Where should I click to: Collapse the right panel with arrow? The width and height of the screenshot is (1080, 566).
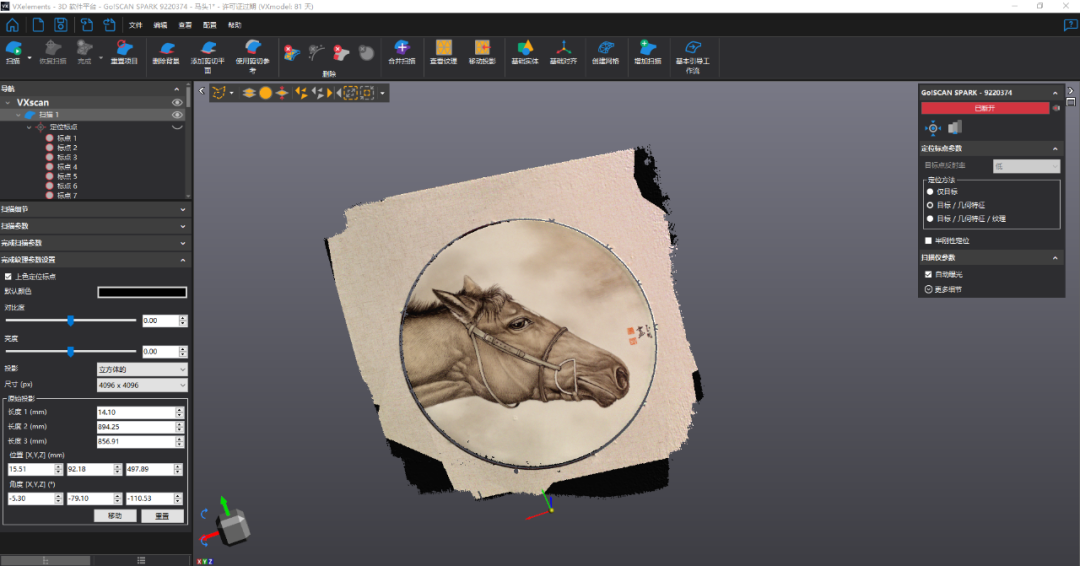click(1070, 91)
